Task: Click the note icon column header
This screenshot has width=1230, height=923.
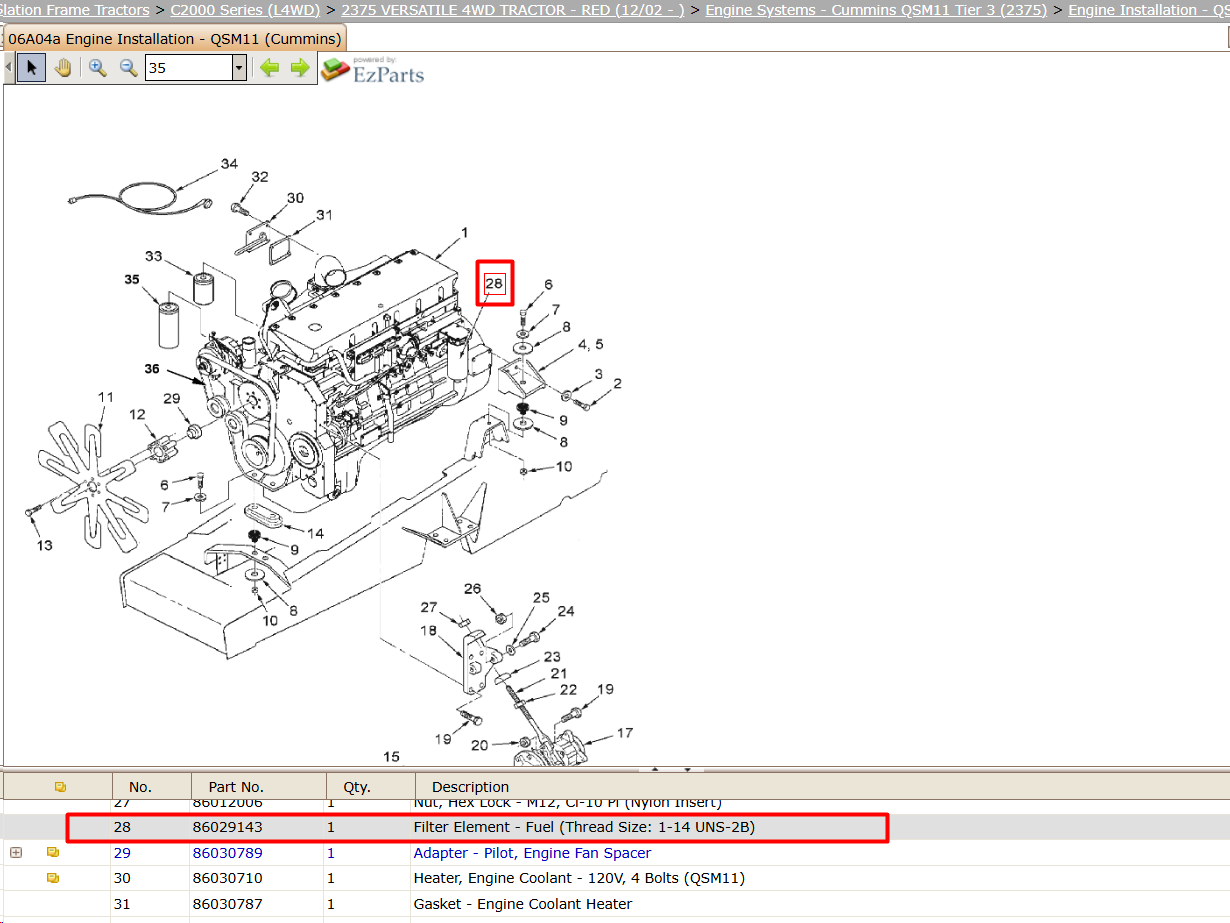Action: (x=60, y=787)
